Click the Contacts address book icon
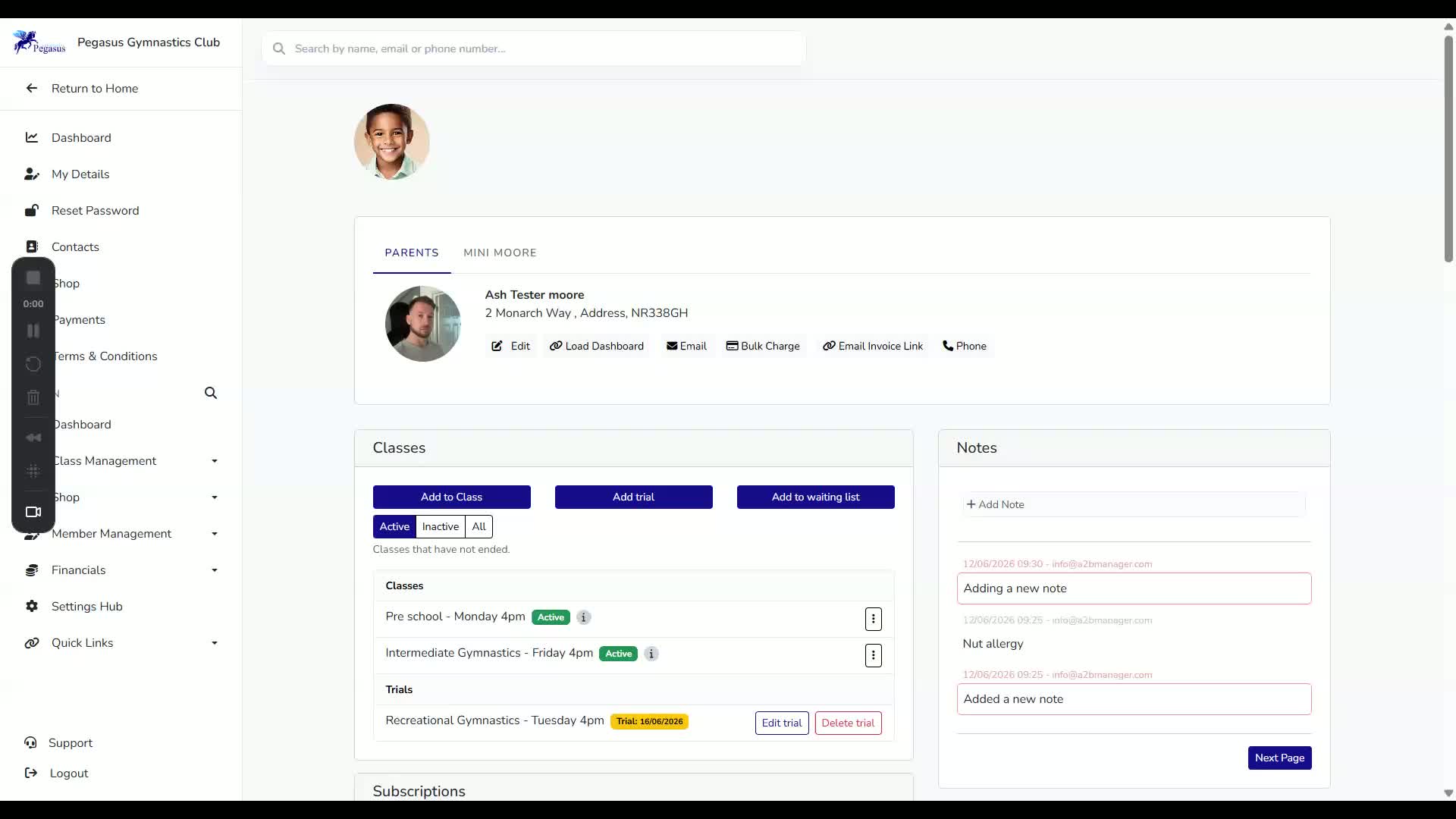Viewport: 1456px width, 819px height. point(32,246)
